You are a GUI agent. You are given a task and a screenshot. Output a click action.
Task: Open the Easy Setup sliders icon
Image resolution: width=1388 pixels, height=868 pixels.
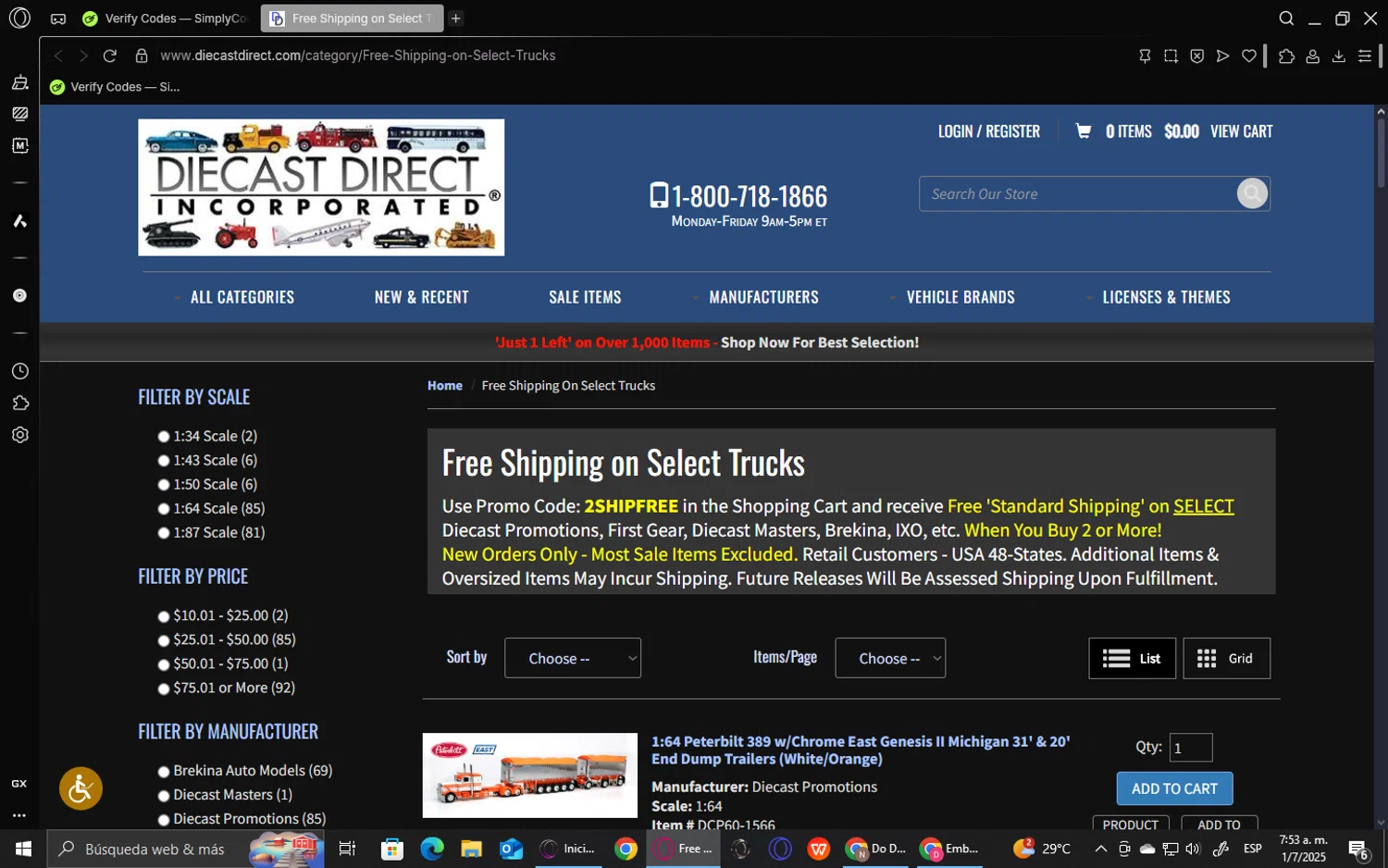click(x=1364, y=56)
